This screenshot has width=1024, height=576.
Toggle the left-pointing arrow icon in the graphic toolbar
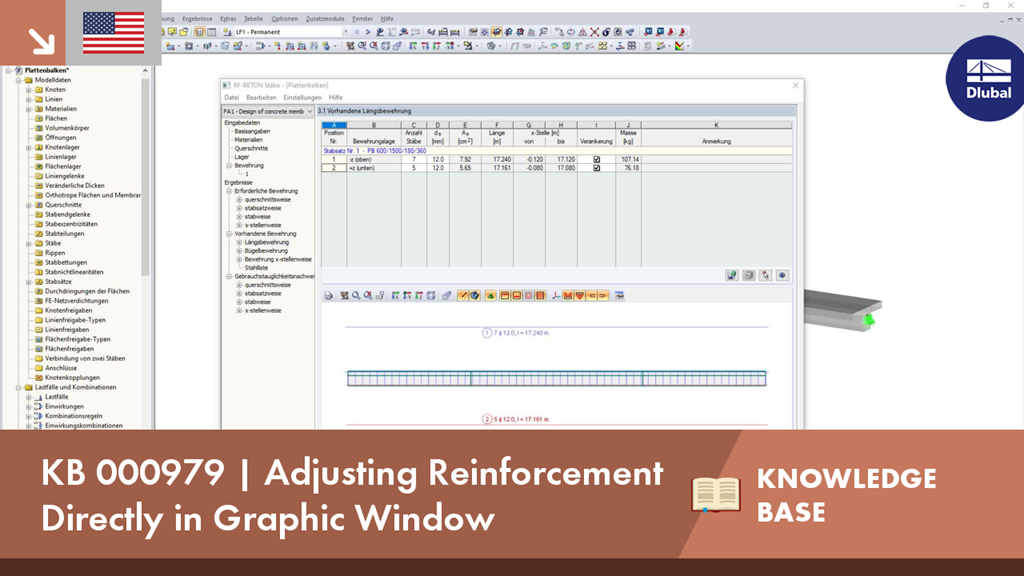pyautogui.click(x=592, y=296)
